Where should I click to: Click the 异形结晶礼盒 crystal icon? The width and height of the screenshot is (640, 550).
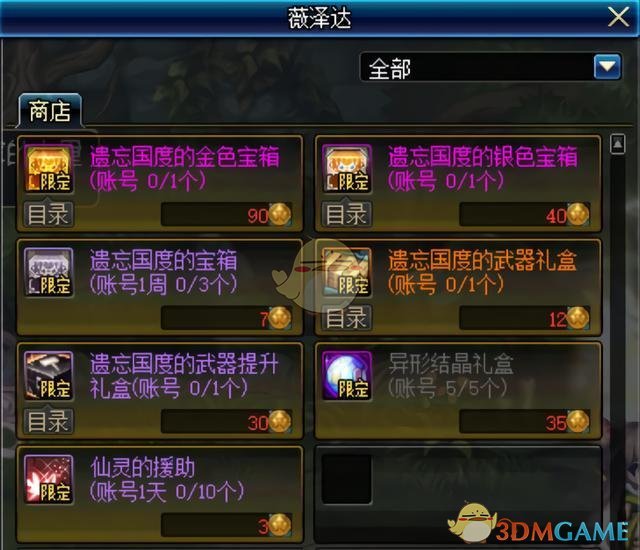(x=347, y=375)
